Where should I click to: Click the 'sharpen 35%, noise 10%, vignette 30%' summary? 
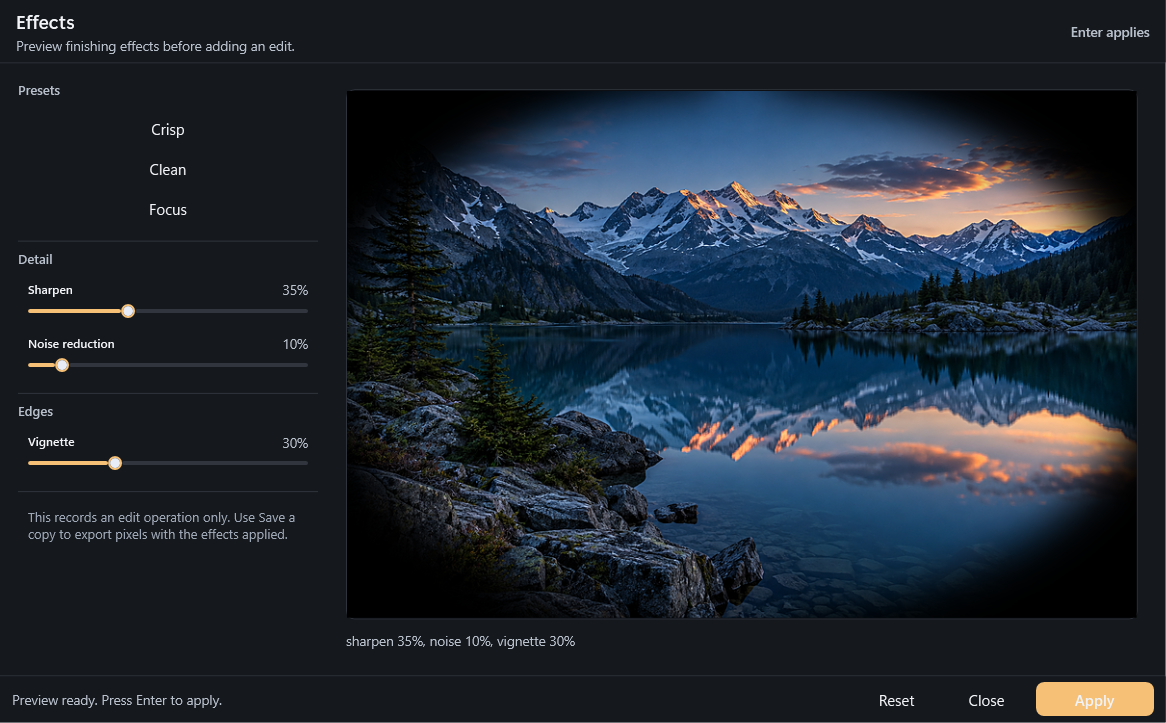tap(460, 641)
